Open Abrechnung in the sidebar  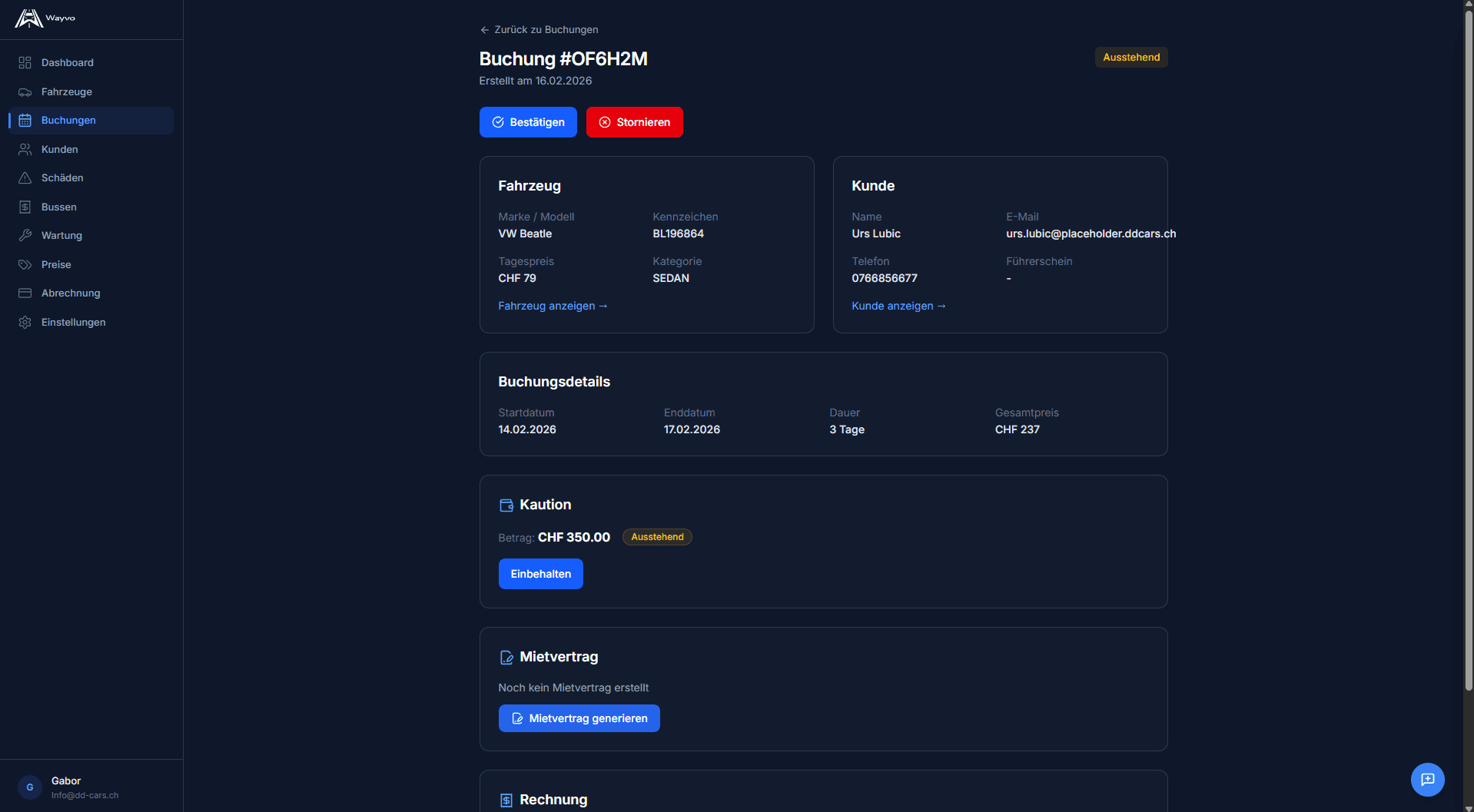click(x=71, y=293)
